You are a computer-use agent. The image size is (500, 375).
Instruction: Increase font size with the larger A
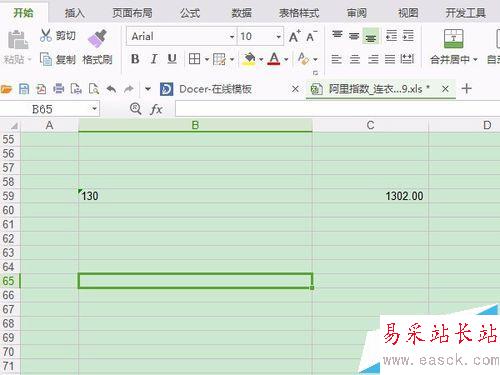click(x=294, y=36)
